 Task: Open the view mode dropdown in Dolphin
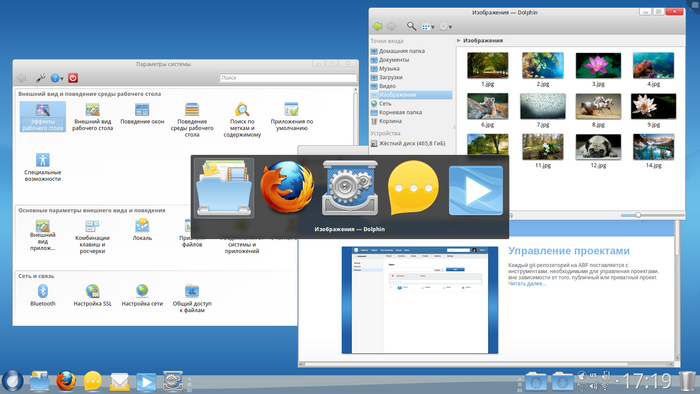coord(428,27)
